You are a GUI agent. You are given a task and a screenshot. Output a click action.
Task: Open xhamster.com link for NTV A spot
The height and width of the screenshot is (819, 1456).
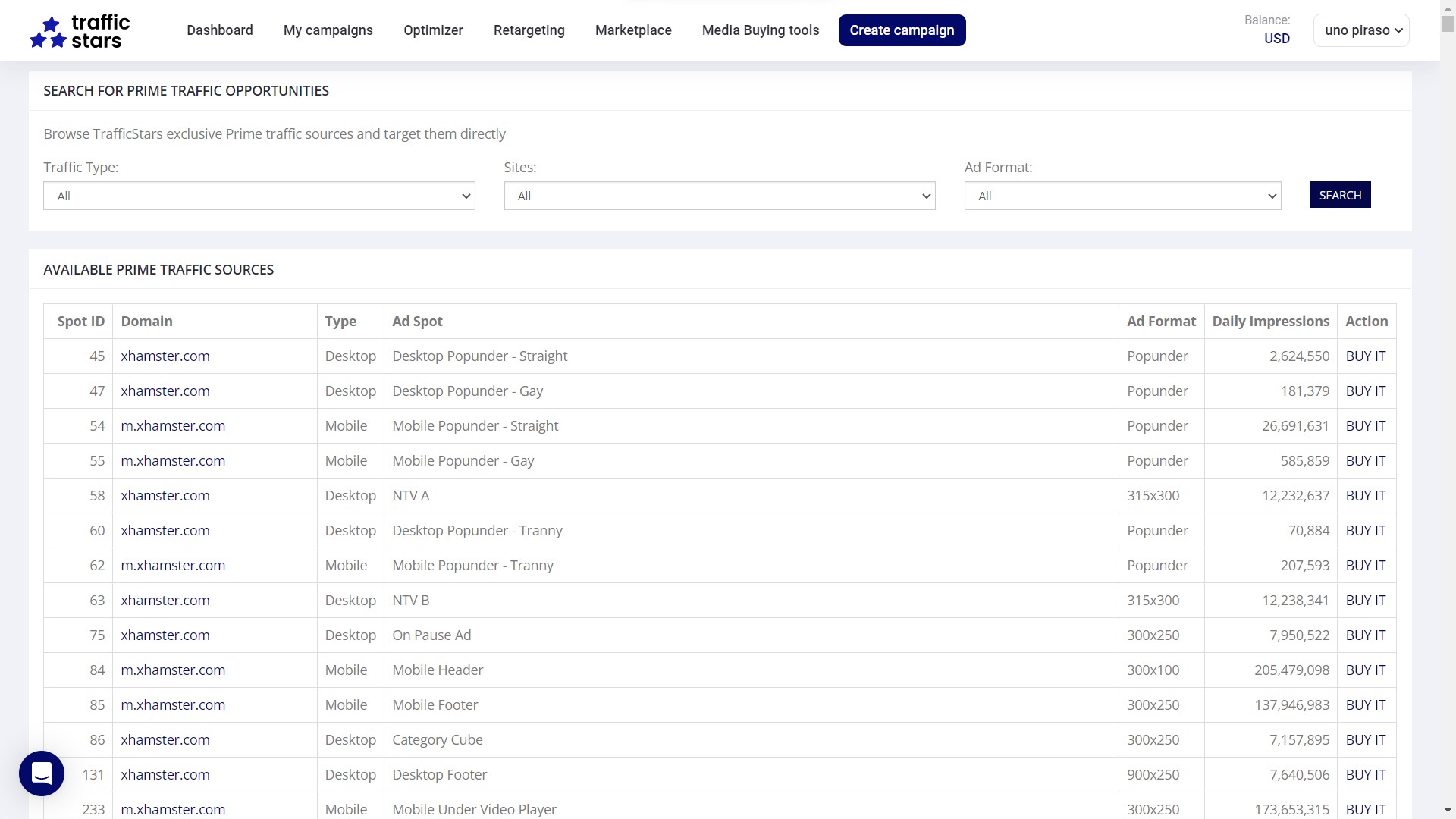pos(165,495)
